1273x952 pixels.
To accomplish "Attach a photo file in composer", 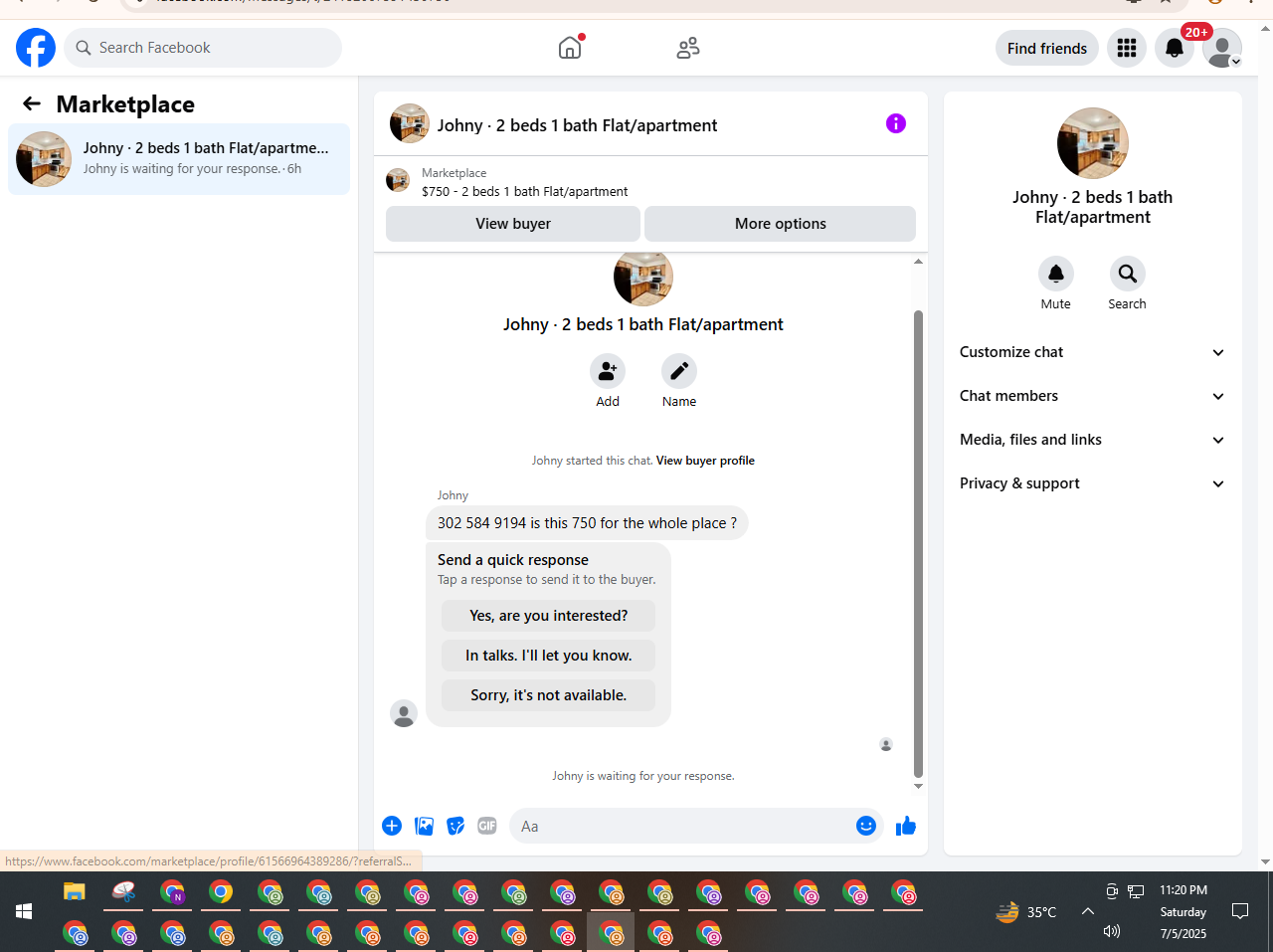I will (x=424, y=826).
